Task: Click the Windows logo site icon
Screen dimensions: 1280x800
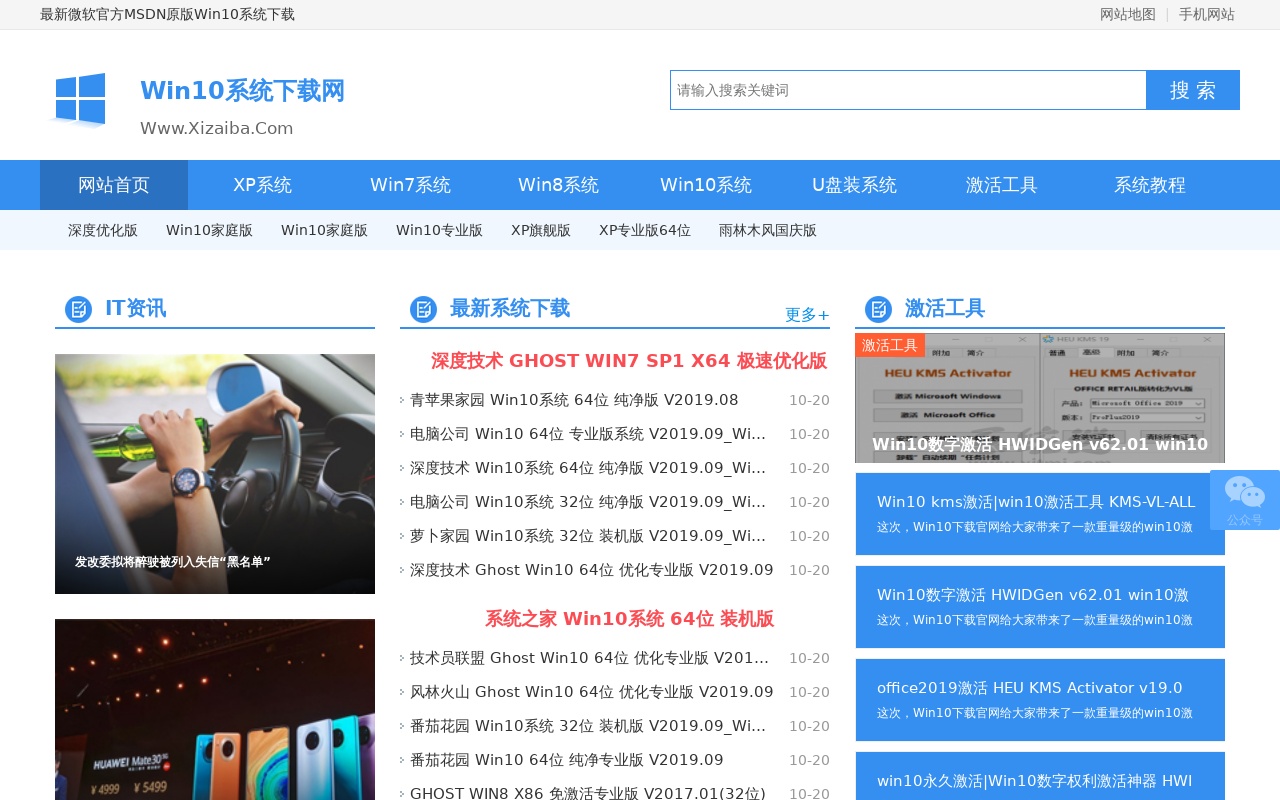Action: [79, 100]
